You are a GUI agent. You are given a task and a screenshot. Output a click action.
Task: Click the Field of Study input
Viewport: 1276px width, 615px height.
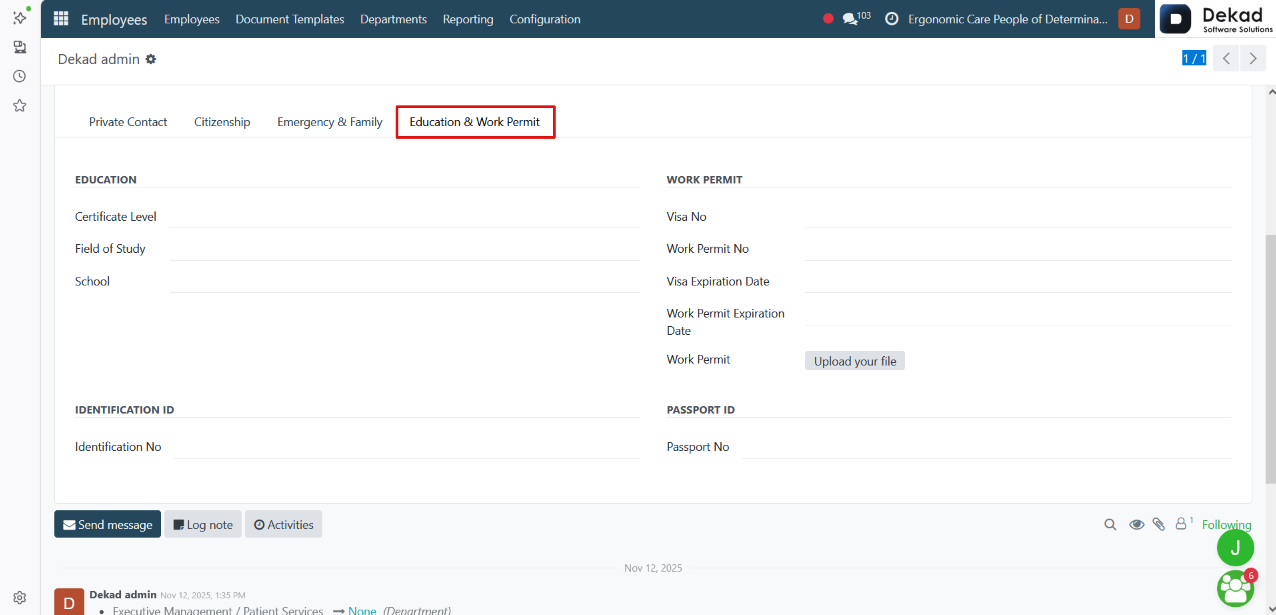coord(404,248)
